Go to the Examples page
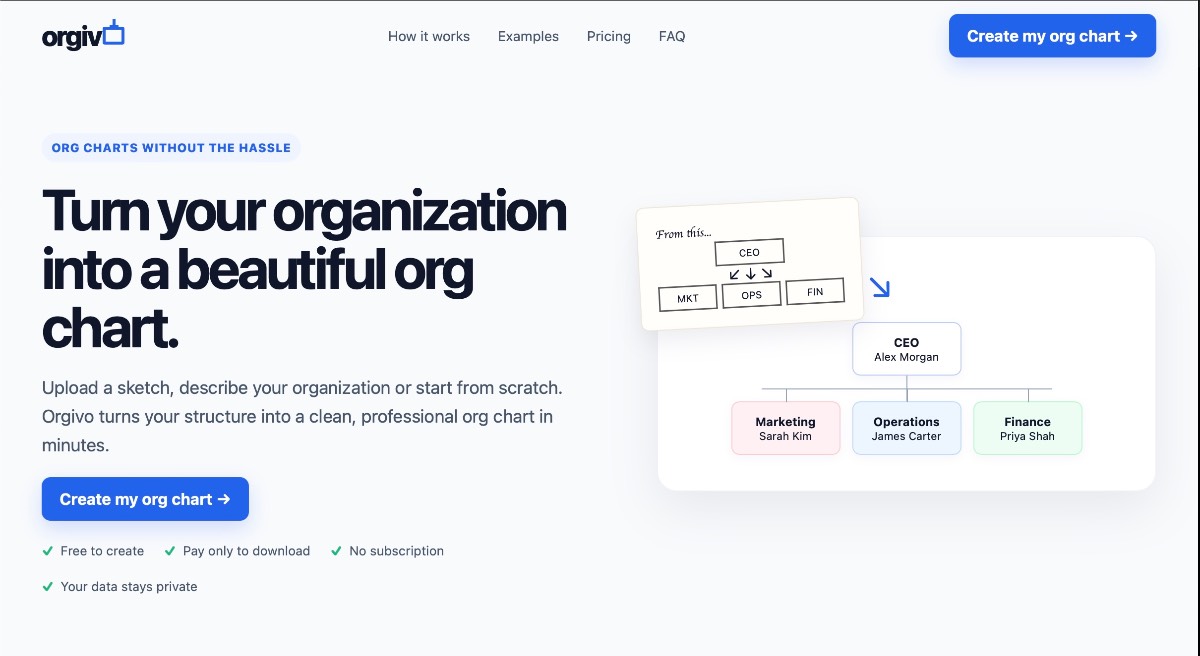The image size is (1200, 656). point(528,36)
